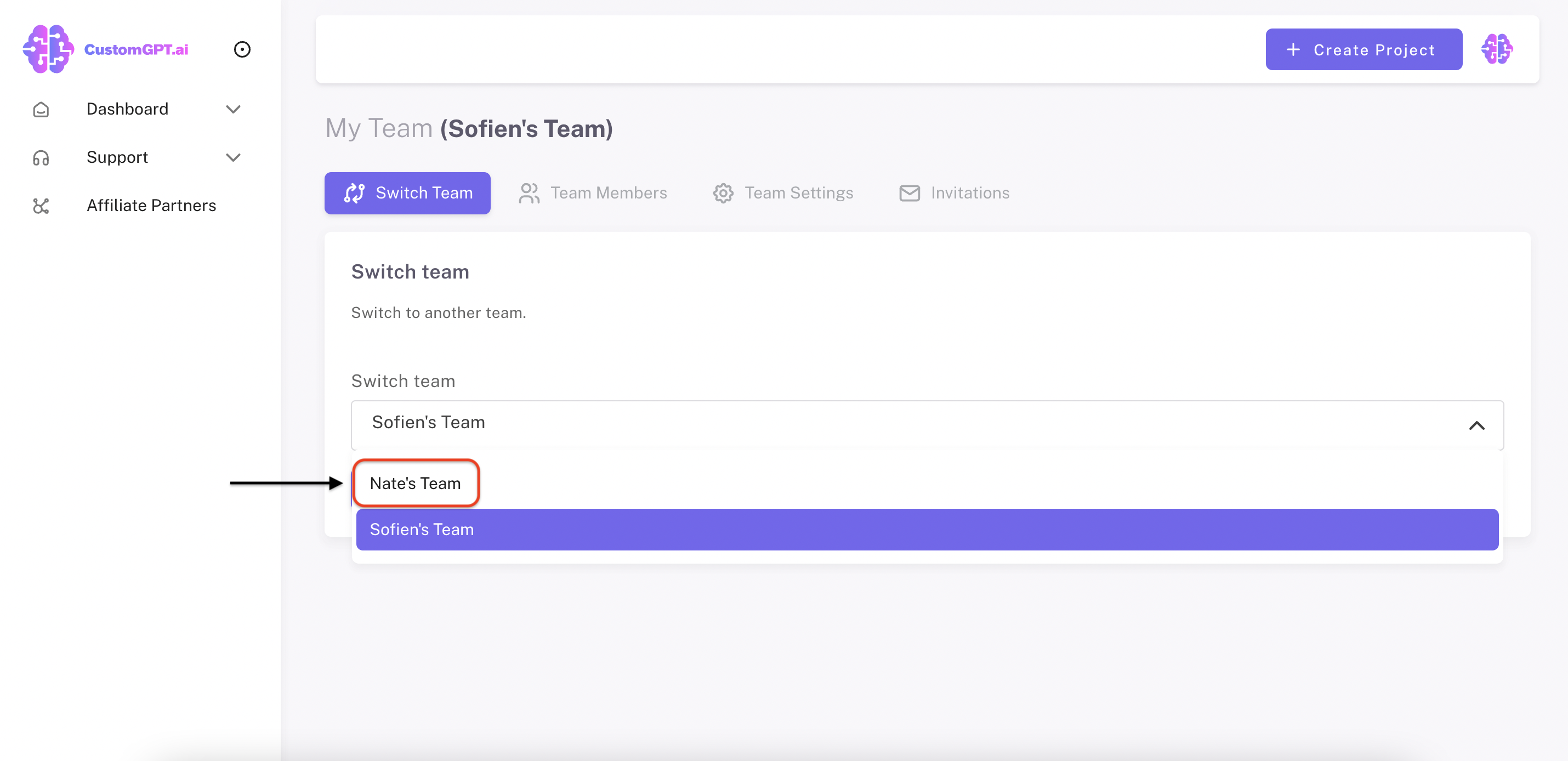Click the Team Settings gear icon
This screenshot has width=1568, height=761.
pos(723,193)
